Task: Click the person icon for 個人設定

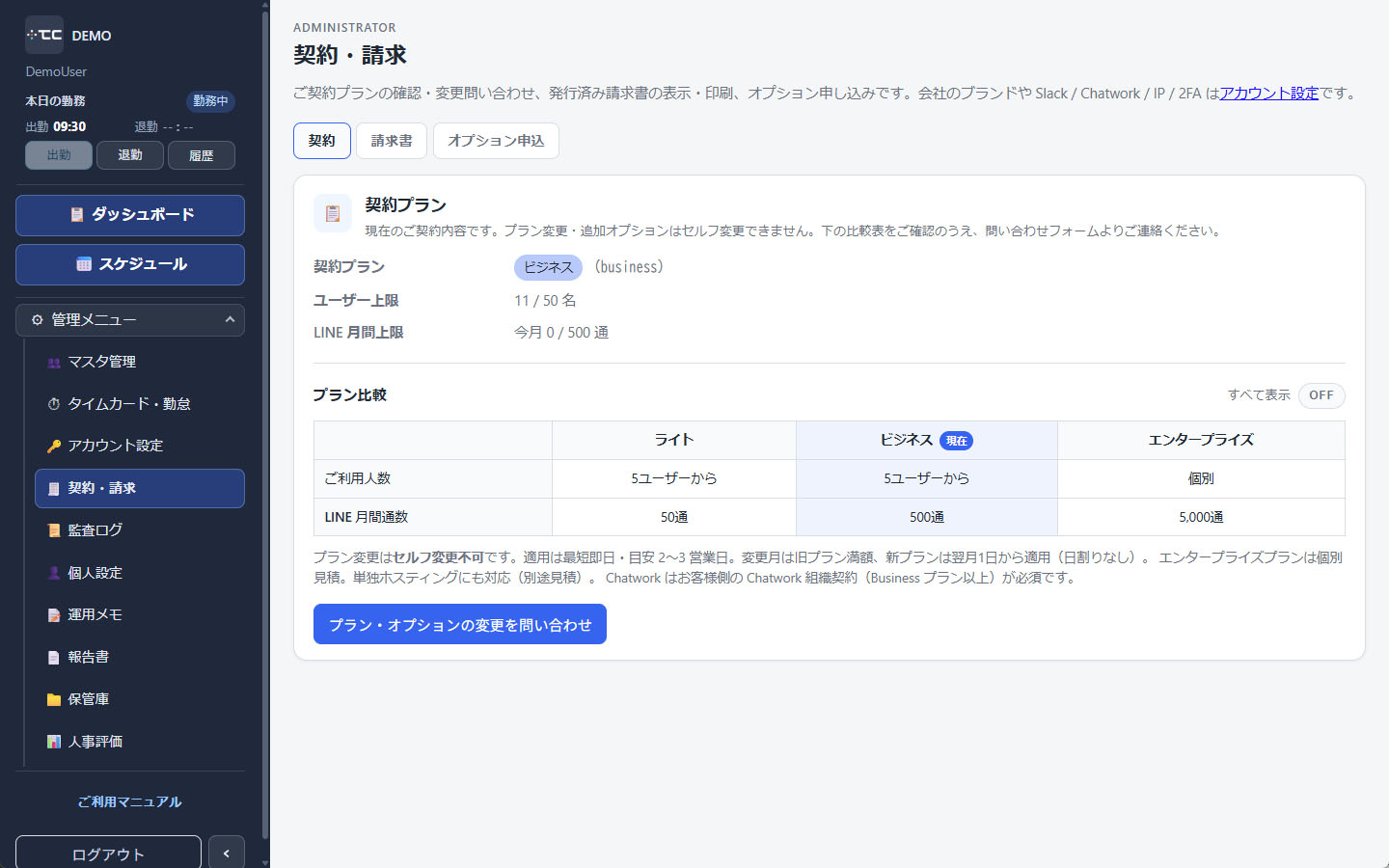Action: 54,573
